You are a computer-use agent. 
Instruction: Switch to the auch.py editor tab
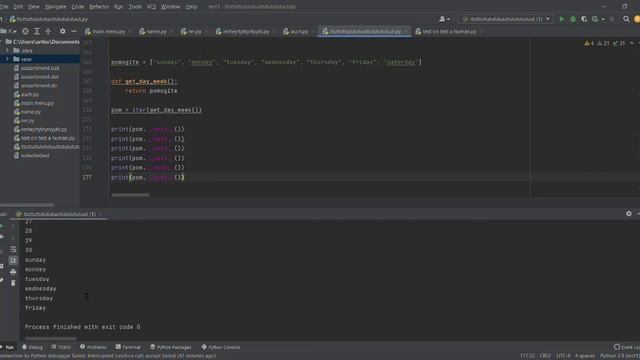tap(299, 31)
